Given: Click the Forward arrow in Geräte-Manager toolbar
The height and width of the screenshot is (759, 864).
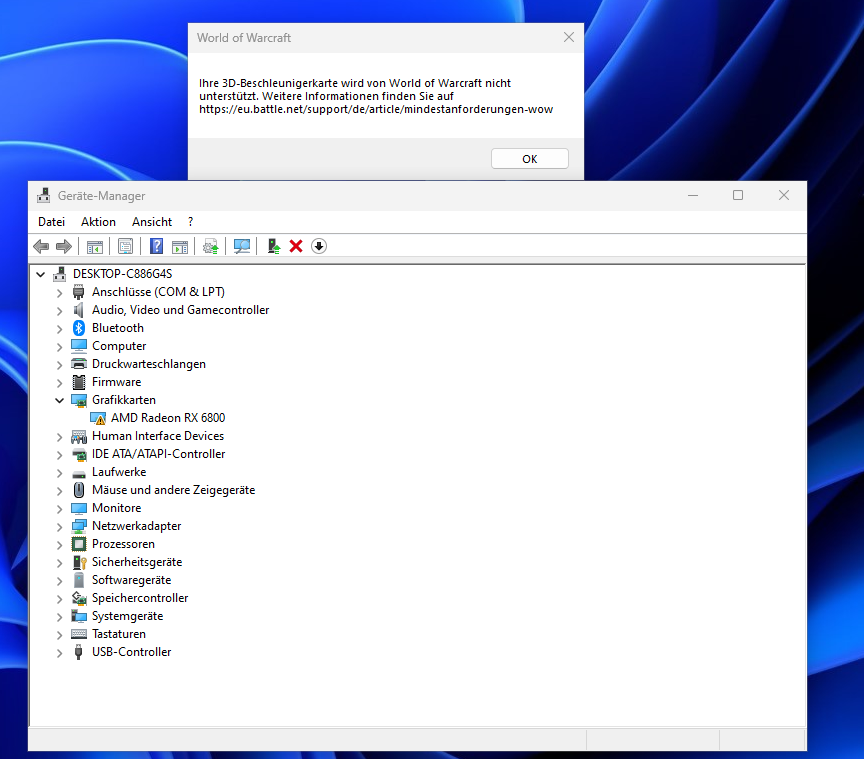Looking at the screenshot, I should point(64,246).
